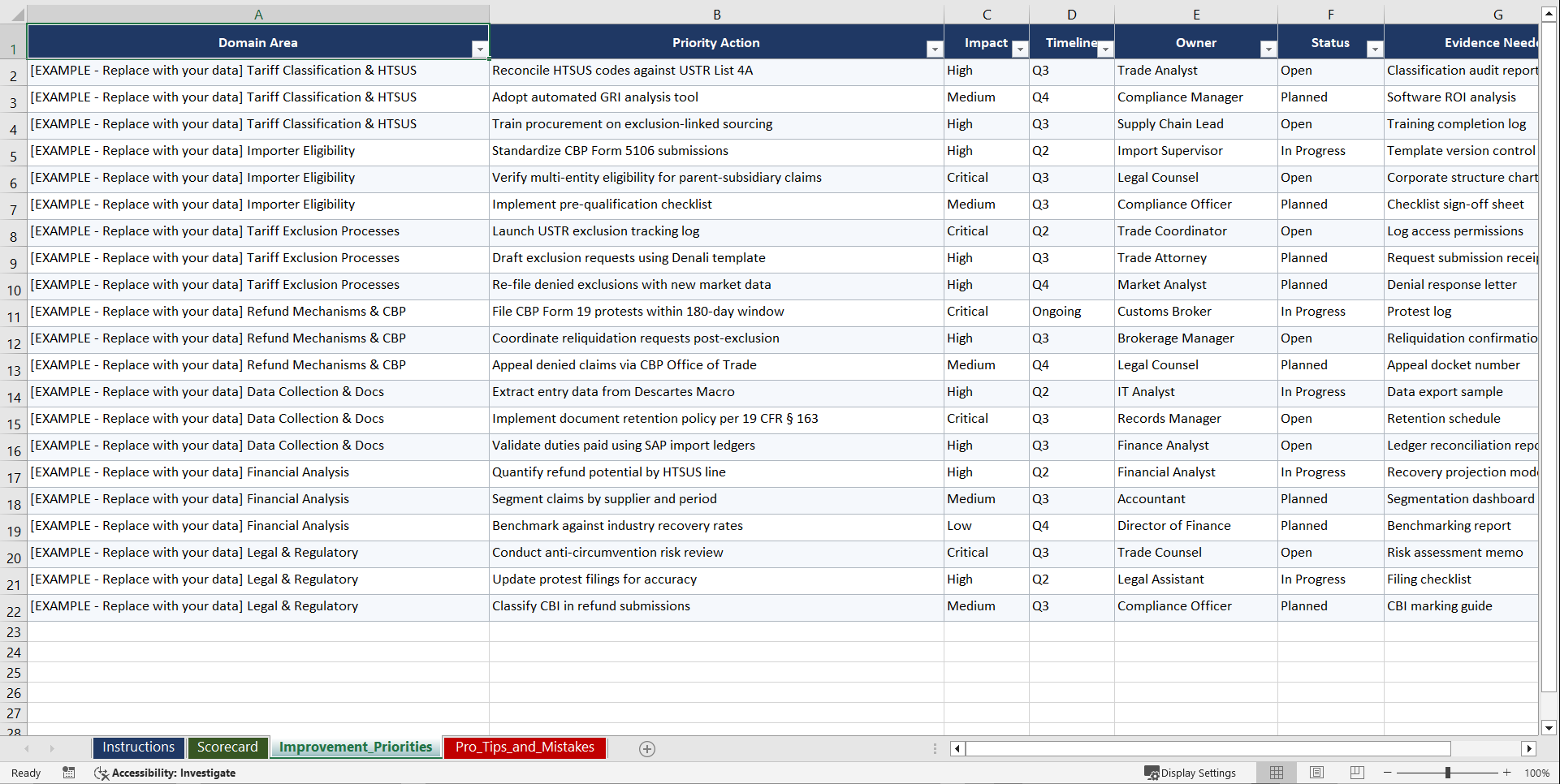Click the vertical scrollbar down arrow
The image size is (1560, 784).
pos(1549,728)
